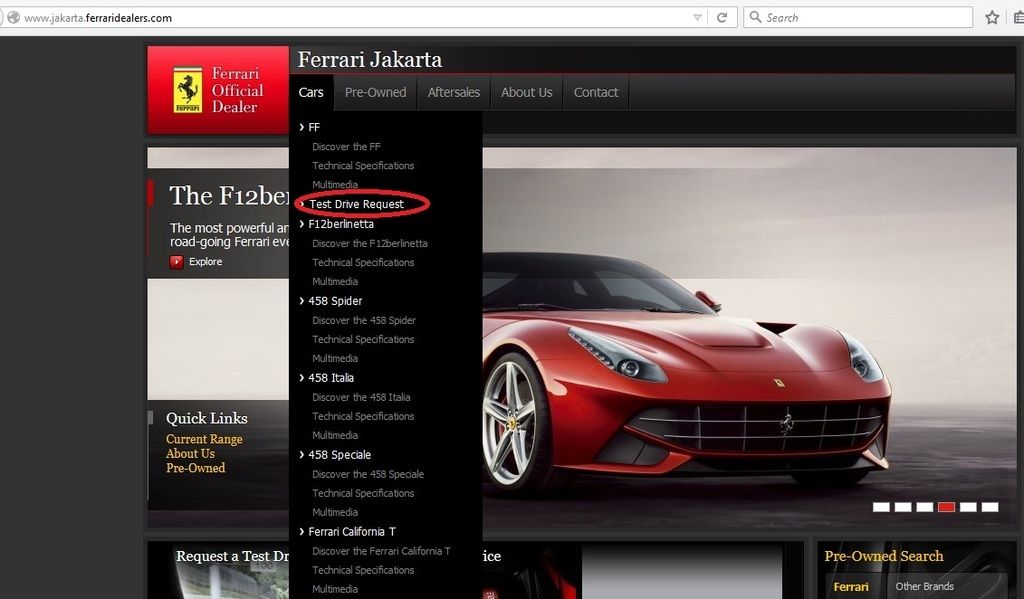Open Multimedia under FF
The height and width of the screenshot is (599, 1024).
(x=335, y=185)
